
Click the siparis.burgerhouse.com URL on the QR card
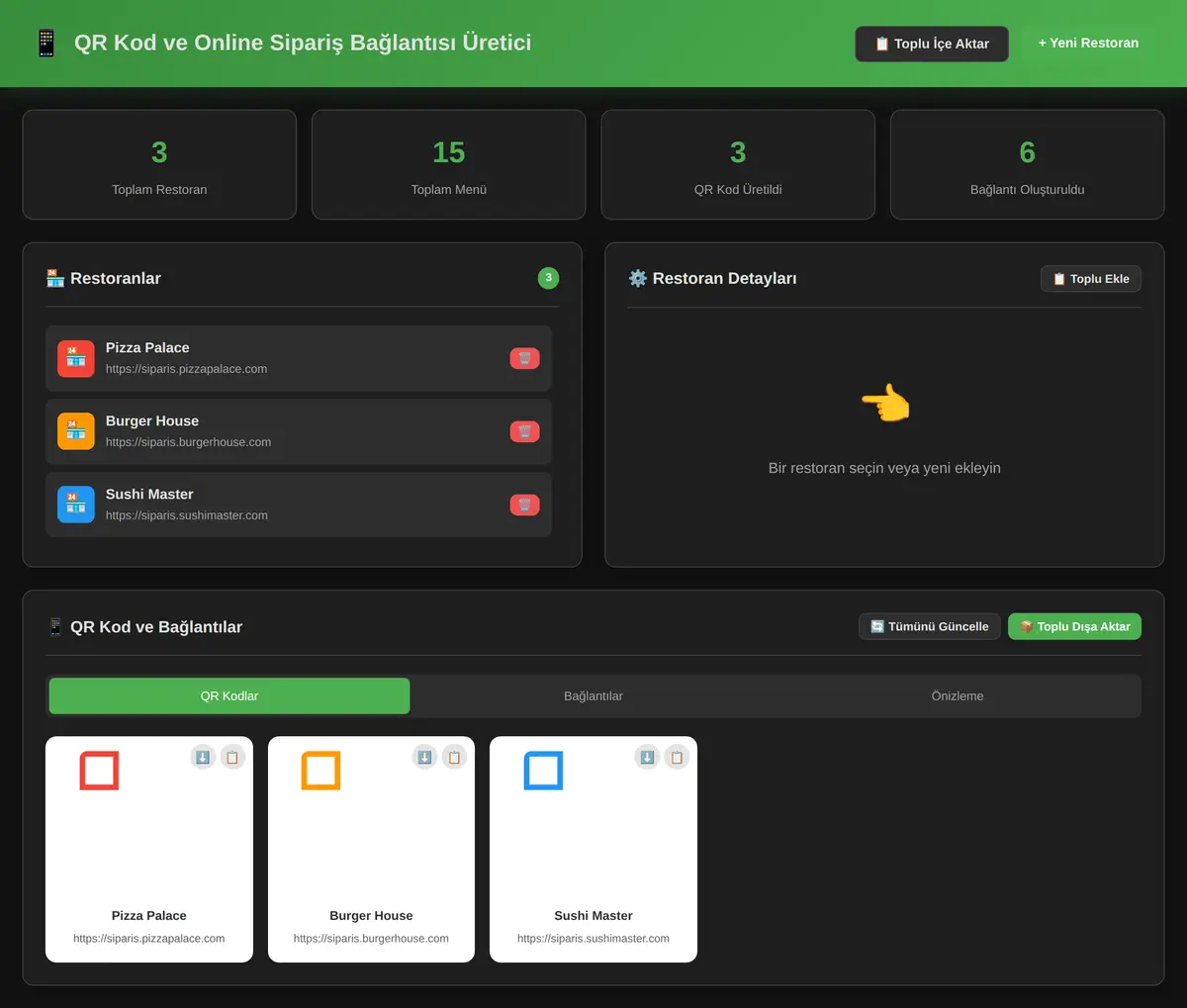click(x=371, y=938)
